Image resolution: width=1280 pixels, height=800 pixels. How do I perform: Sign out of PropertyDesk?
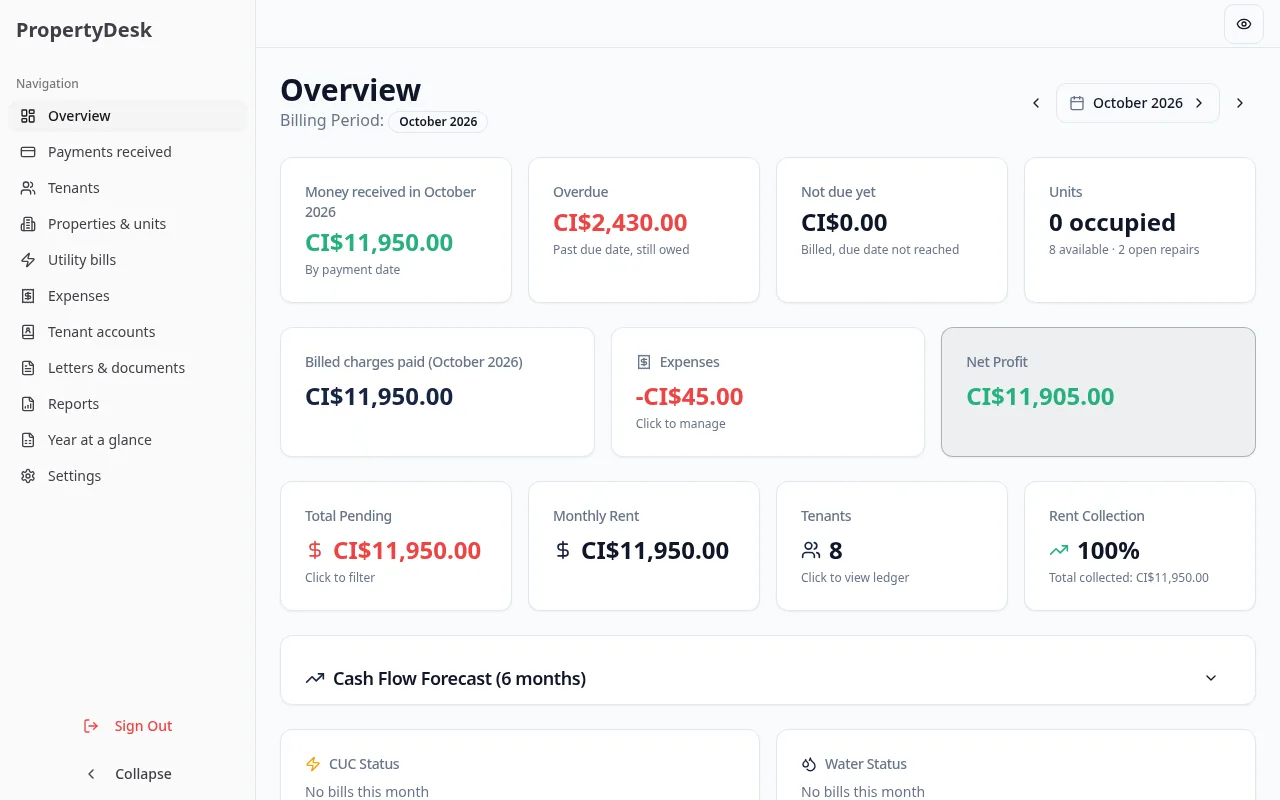pos(128,726)
